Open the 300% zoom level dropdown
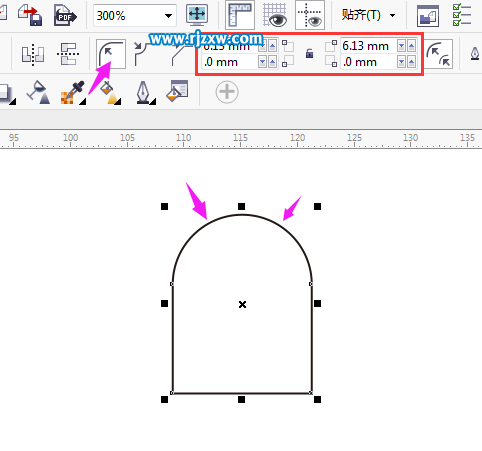Screen dimensions: 482x451 point(168,16)
